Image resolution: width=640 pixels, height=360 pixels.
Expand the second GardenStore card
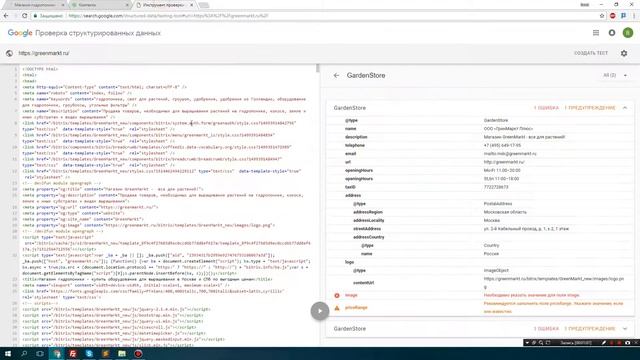[625, 329]
